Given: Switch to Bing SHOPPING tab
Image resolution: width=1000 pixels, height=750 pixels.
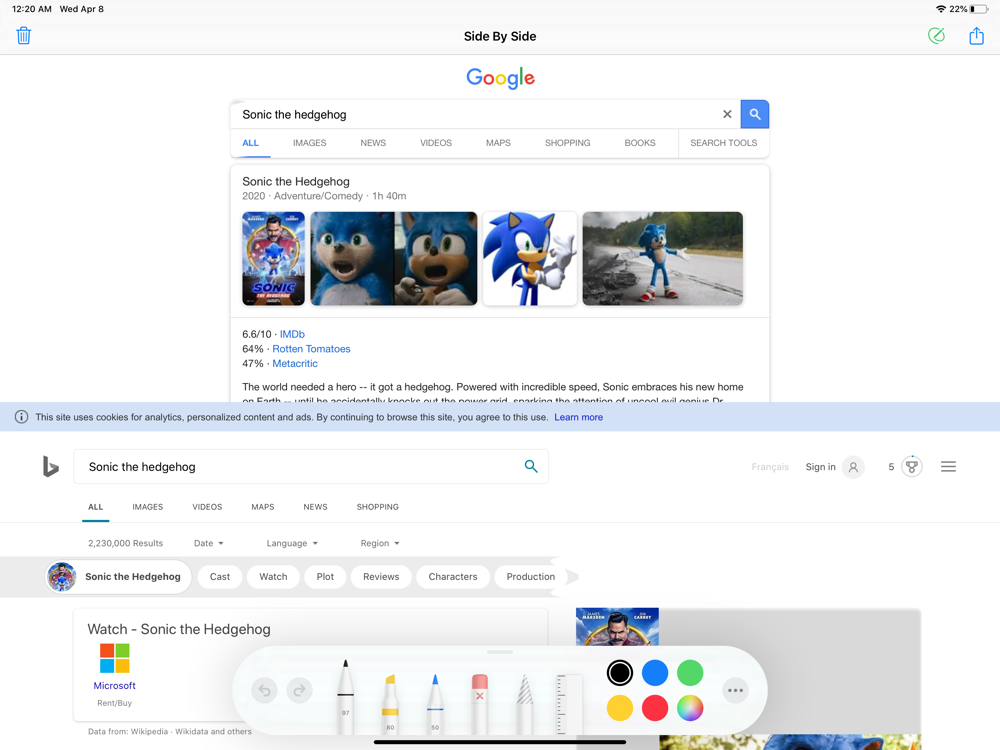Looking at the screenshot, I should click(x=378, y=507).
